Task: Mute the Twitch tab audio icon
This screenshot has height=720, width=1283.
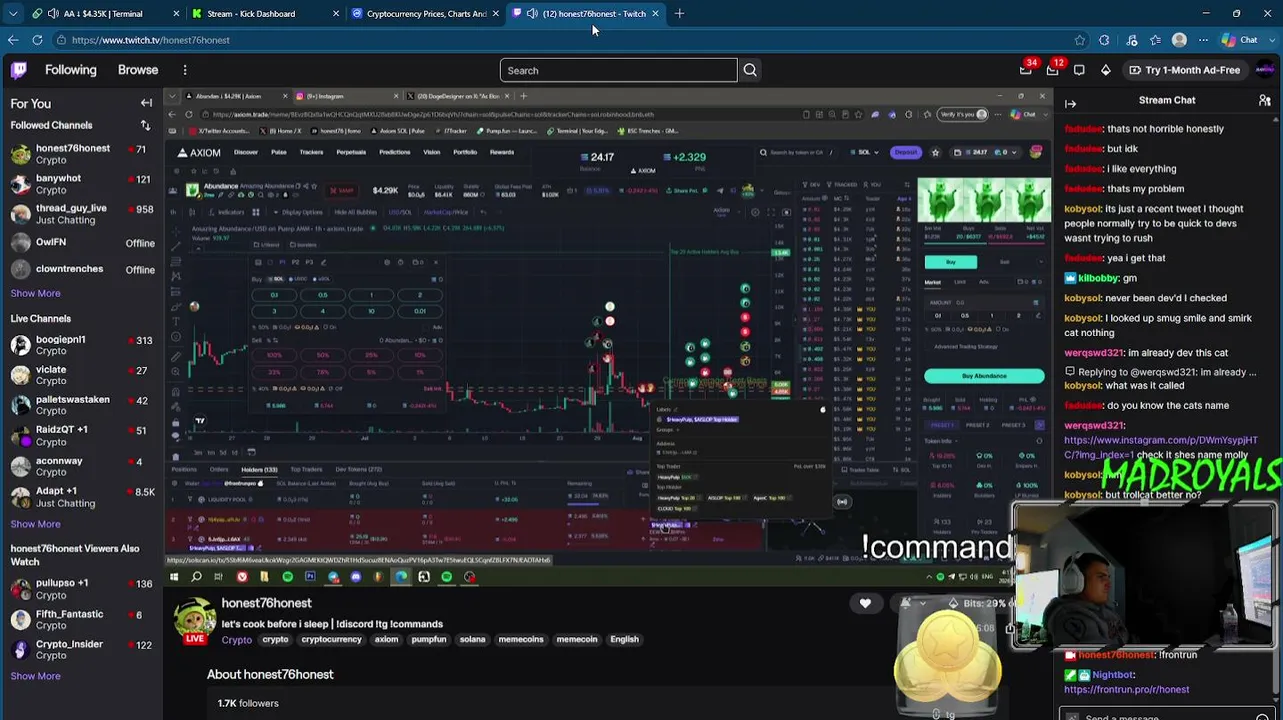Action: (532, 14)
